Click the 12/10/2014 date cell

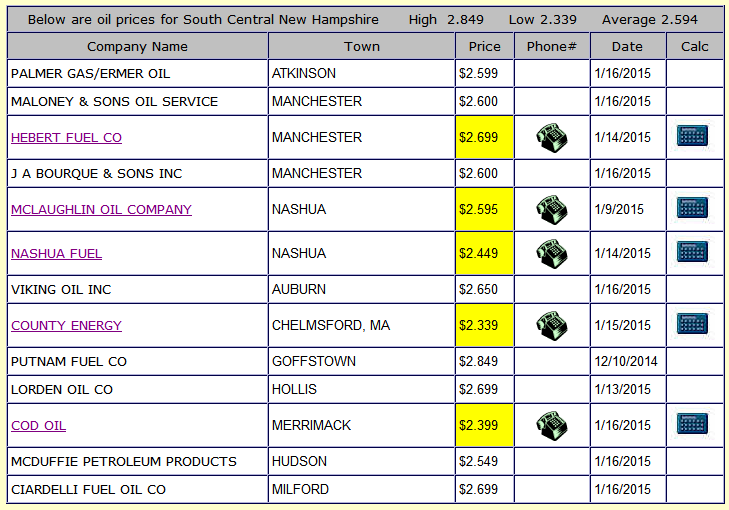click(626, 361)
